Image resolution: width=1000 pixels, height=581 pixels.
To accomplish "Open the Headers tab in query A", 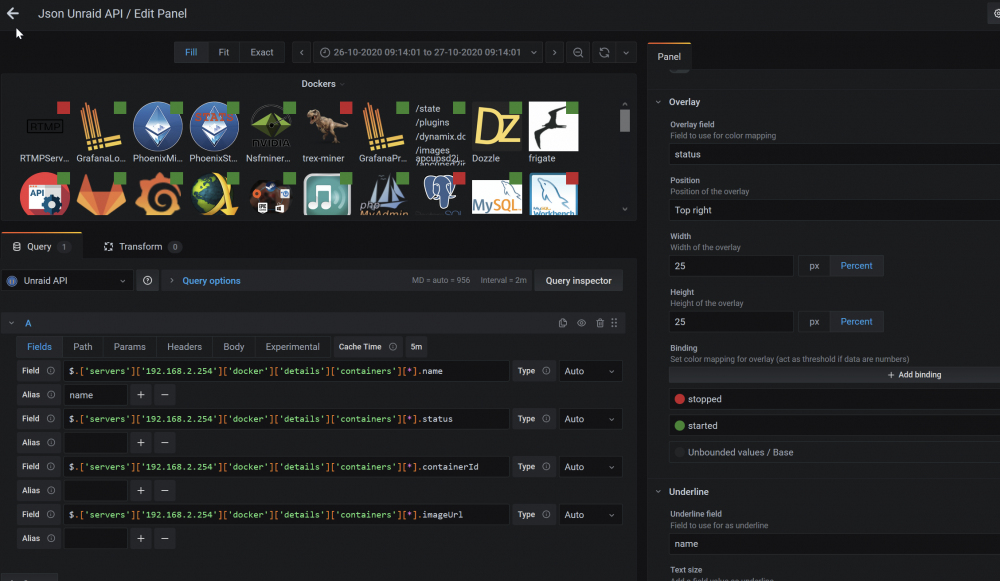I will click(x=184, y=347).
